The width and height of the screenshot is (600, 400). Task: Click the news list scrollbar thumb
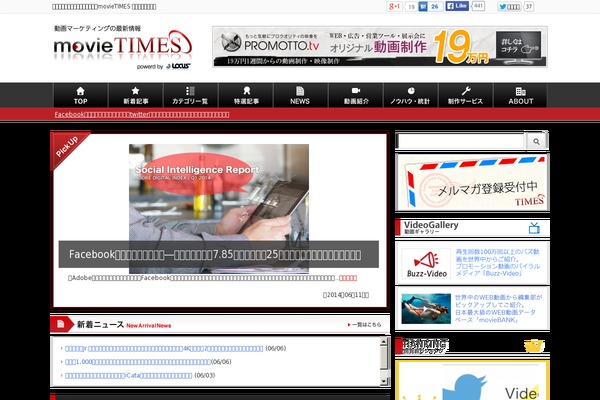tap(384, 358)
